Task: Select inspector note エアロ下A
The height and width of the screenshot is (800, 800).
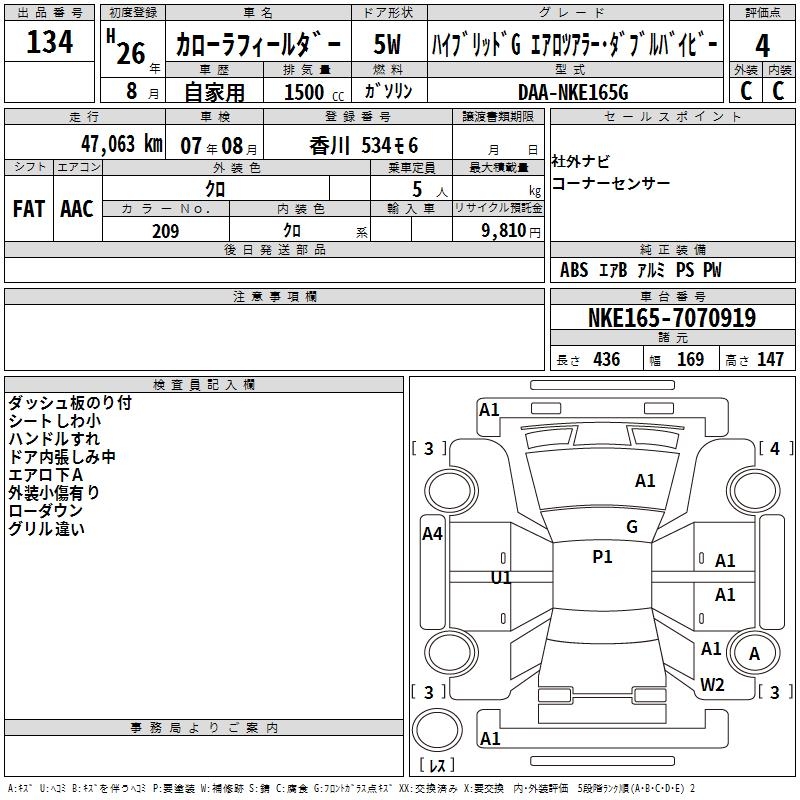Action: tap(45, 475)
